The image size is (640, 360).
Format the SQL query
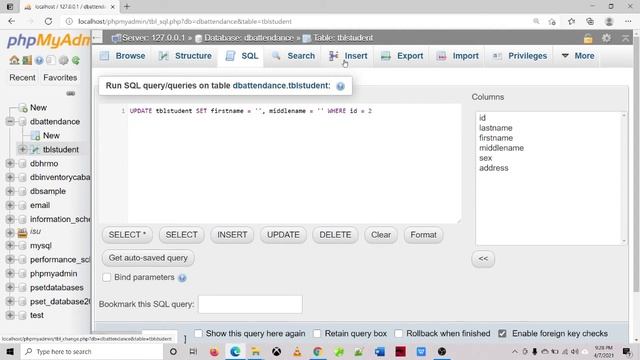tap(423, 235)
